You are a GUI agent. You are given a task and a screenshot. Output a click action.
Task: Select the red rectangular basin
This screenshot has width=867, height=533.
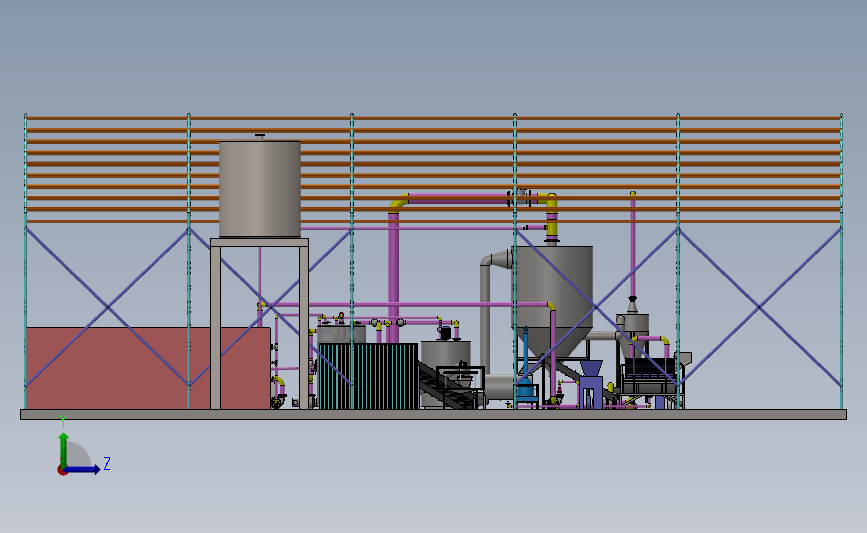[148, 368]
